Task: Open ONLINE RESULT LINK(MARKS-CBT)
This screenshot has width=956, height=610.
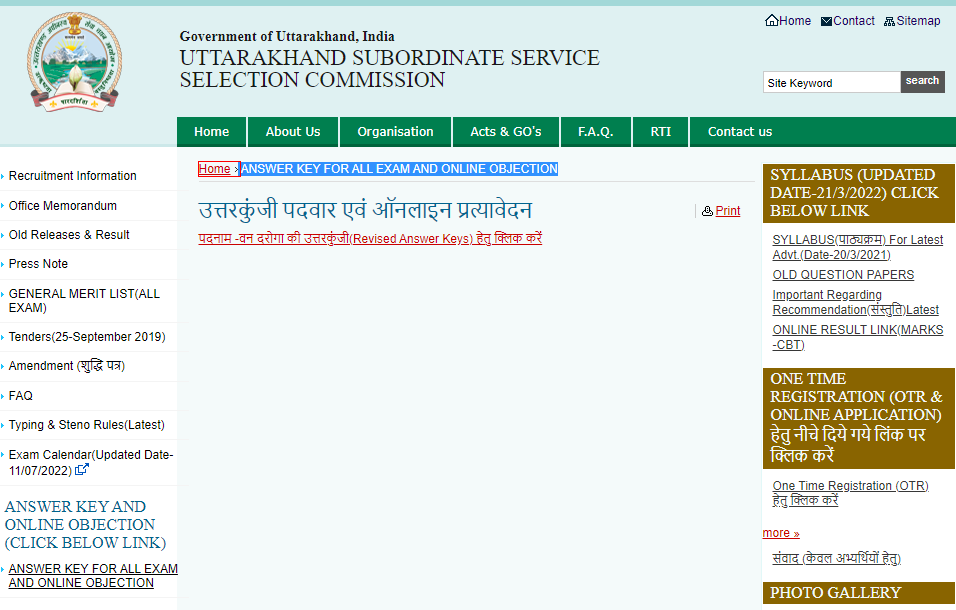Action: point(858,337)
